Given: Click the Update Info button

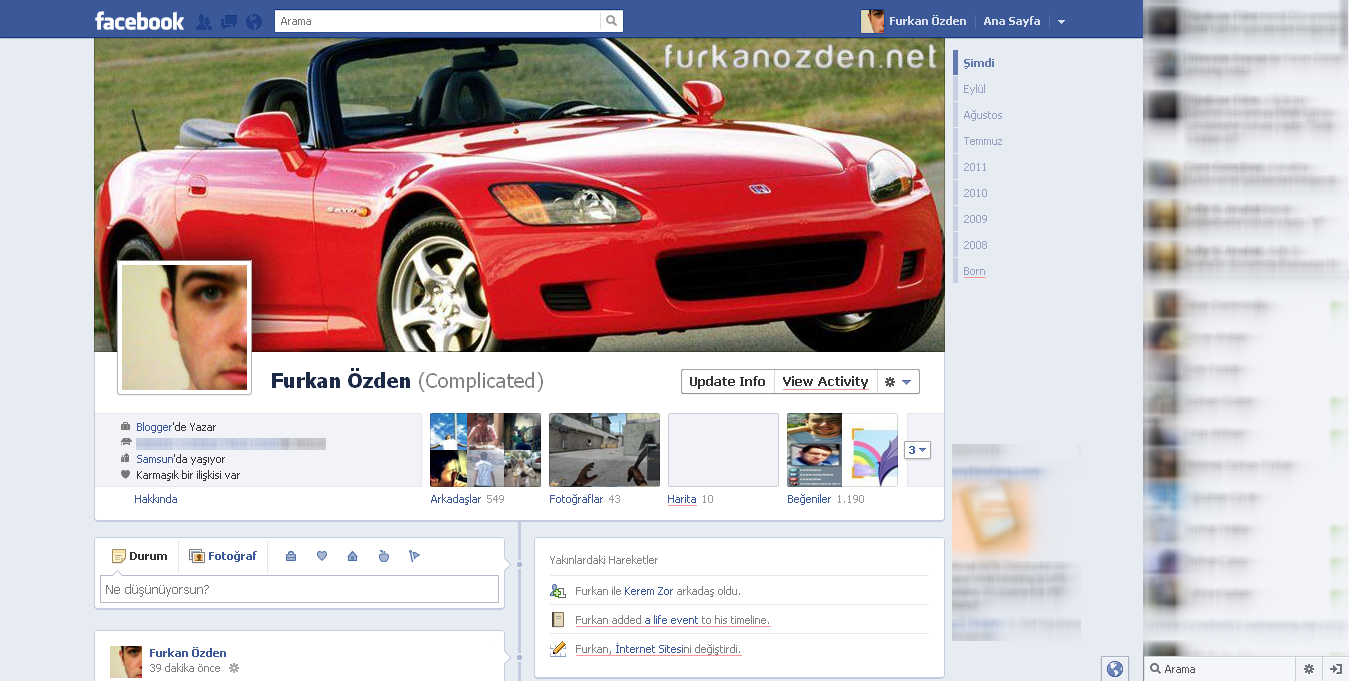Looking at the screenshot, I should click(x=727, y=382).
